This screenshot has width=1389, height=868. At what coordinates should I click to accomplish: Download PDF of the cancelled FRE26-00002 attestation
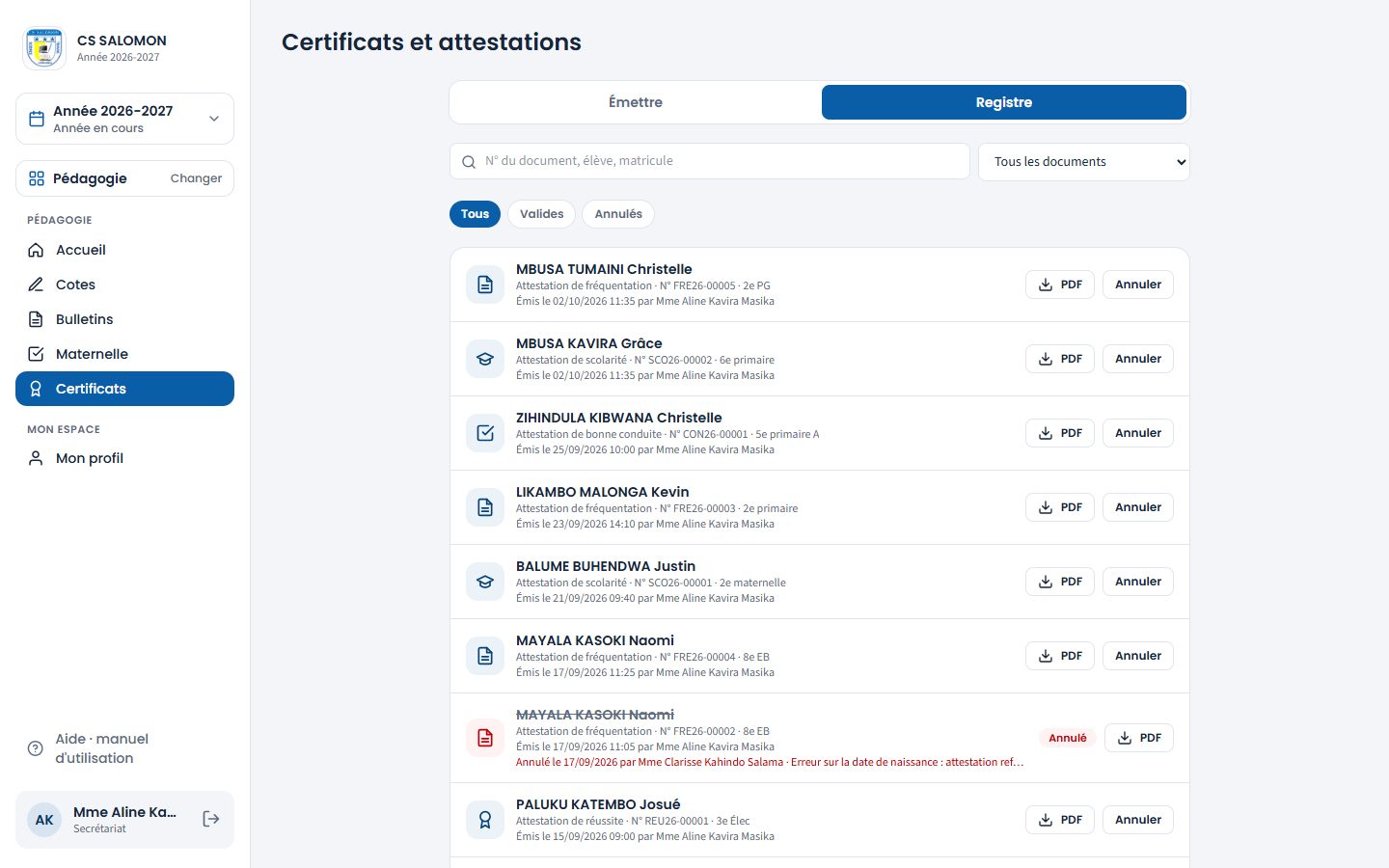coord(1139,738)
